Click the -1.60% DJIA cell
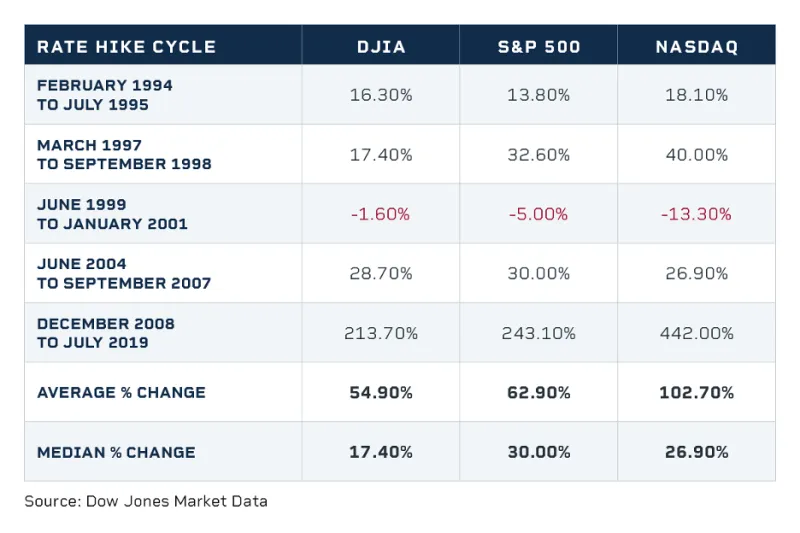Screen dimensions: 800x533 [x=380, y=214]
